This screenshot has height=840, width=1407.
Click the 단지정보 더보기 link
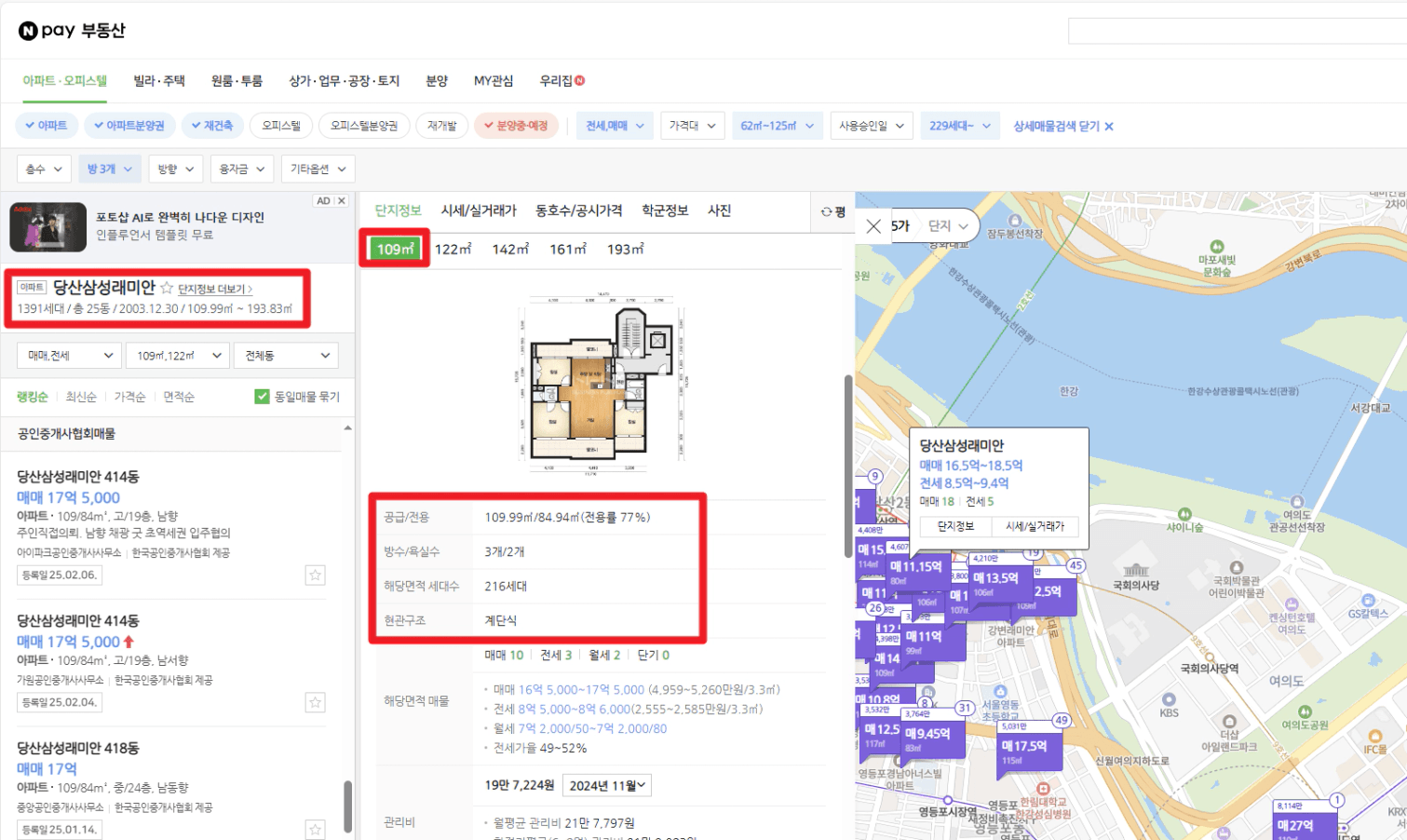click(x=215, y=289)
